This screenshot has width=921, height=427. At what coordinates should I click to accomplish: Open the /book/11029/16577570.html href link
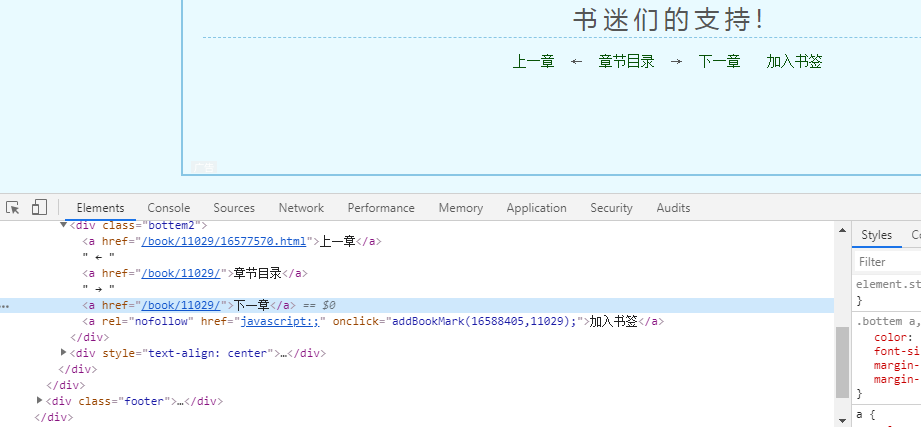(x=224, y=241)
